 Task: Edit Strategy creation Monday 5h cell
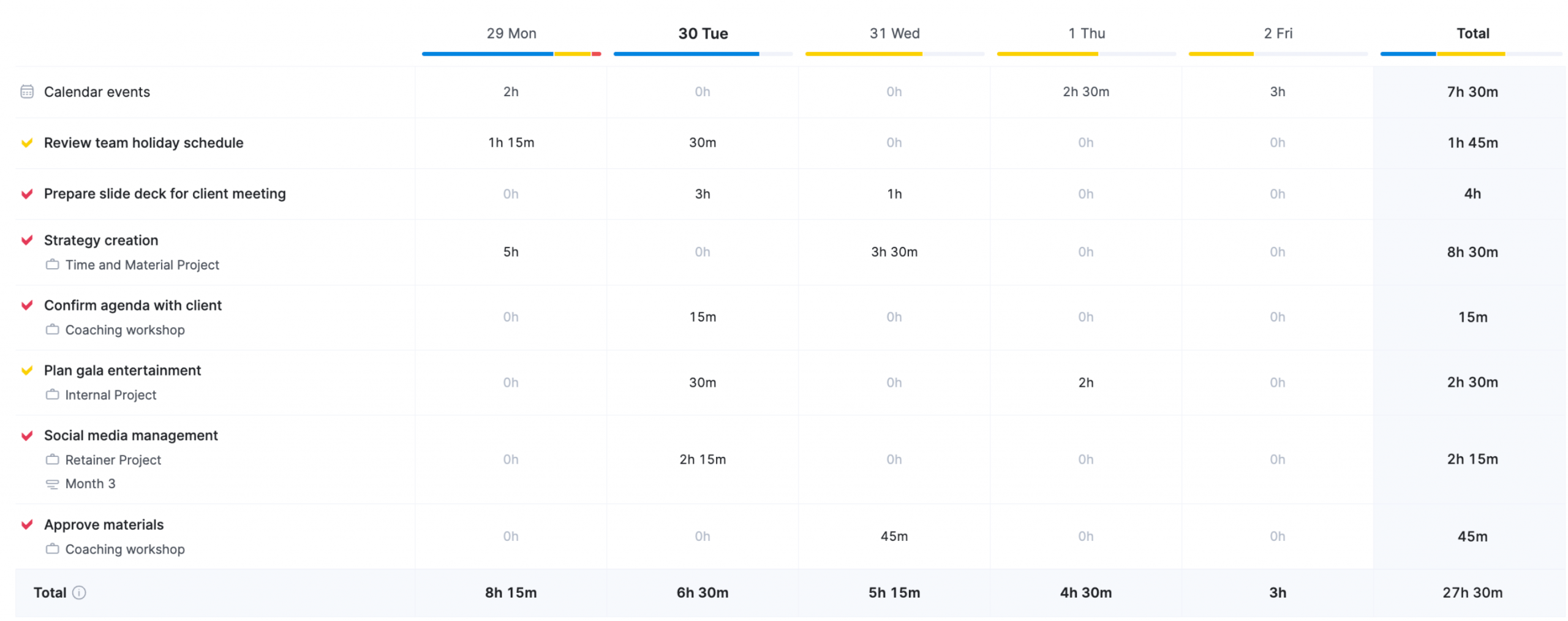pyautogui.click(x=510, y=252)
